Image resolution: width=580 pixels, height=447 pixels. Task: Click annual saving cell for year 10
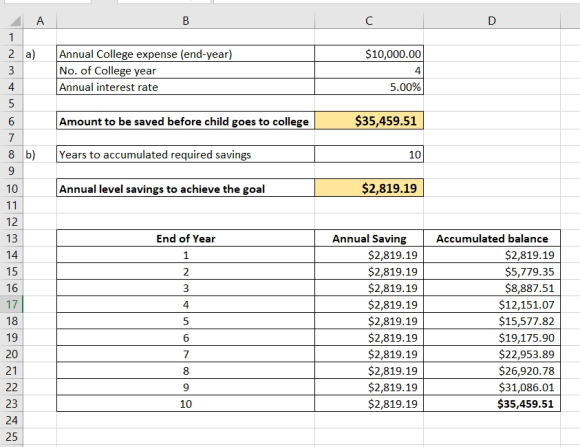pos(369,404)
